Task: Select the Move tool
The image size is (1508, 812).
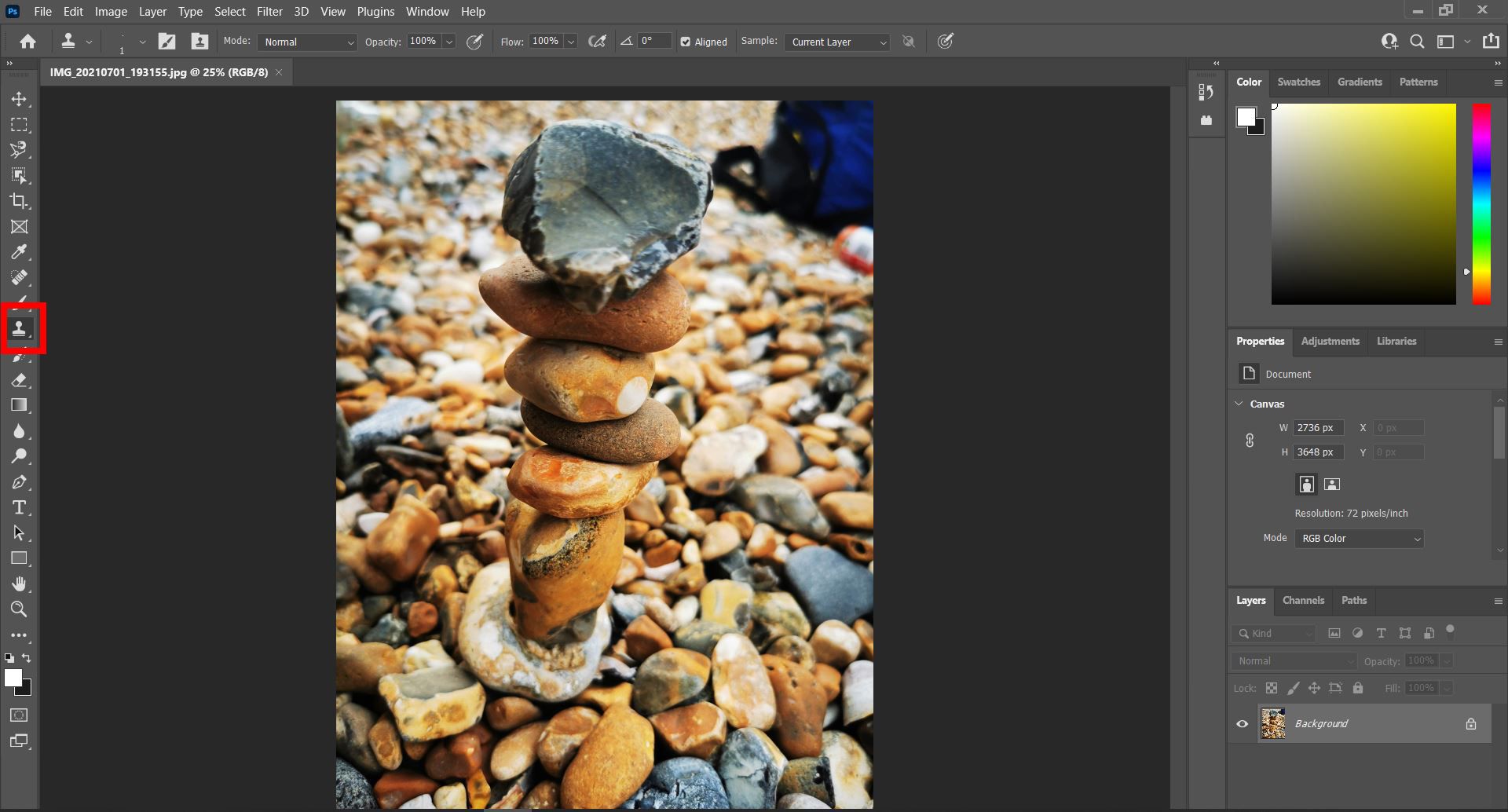Action: click(x=20, y=99)
